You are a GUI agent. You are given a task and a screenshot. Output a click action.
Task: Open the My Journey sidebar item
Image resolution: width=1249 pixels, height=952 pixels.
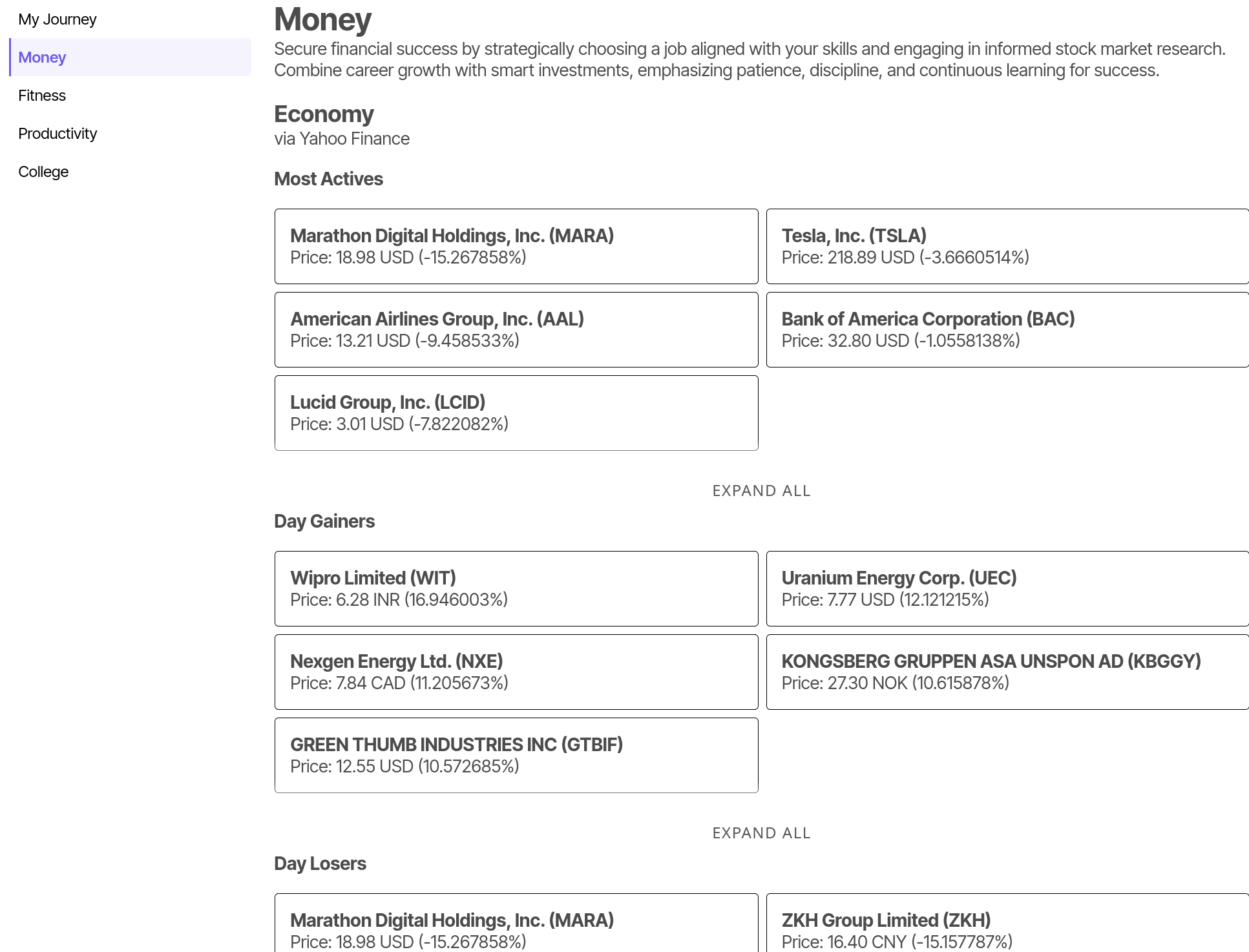point(58,19)
